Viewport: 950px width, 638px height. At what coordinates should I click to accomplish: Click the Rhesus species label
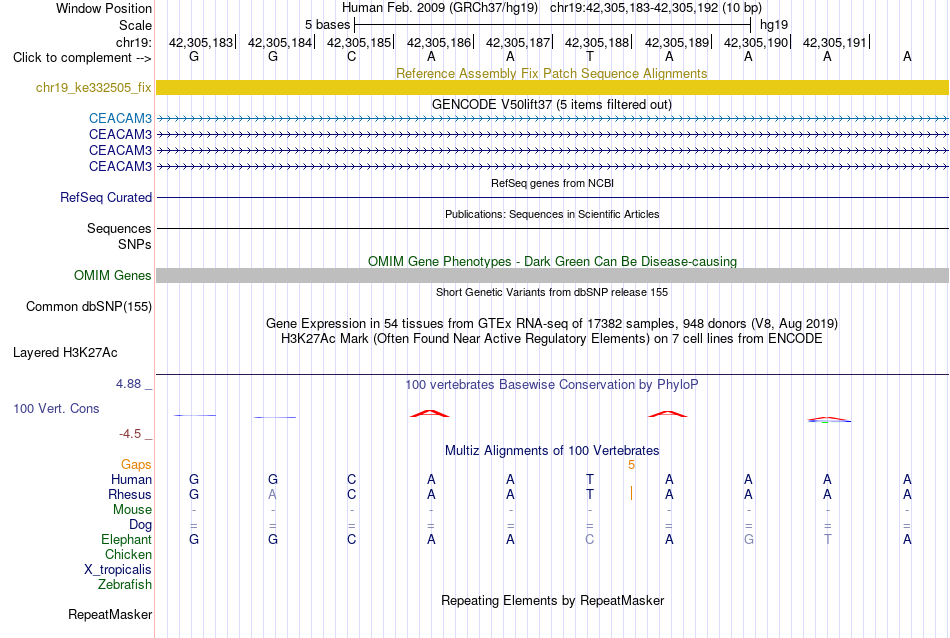click(x=130, y=494)
